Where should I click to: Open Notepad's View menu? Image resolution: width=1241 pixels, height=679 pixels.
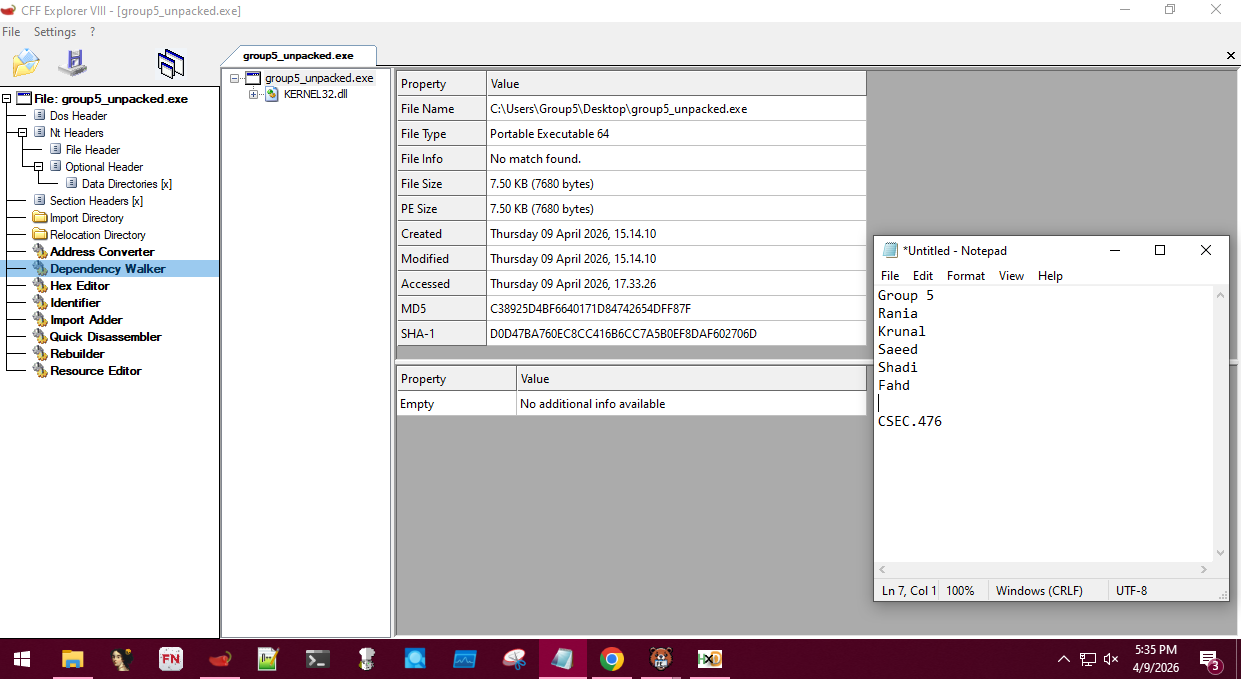(x=1011, y=276)
